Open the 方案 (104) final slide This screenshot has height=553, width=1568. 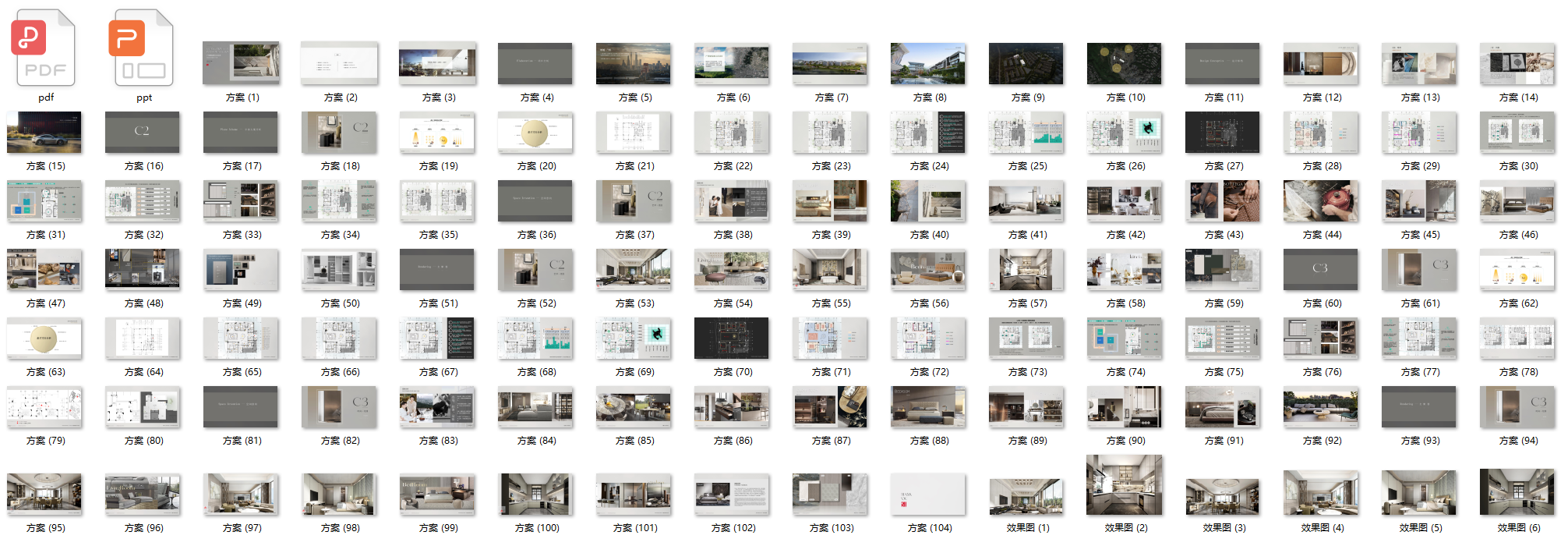pos(928,494)
